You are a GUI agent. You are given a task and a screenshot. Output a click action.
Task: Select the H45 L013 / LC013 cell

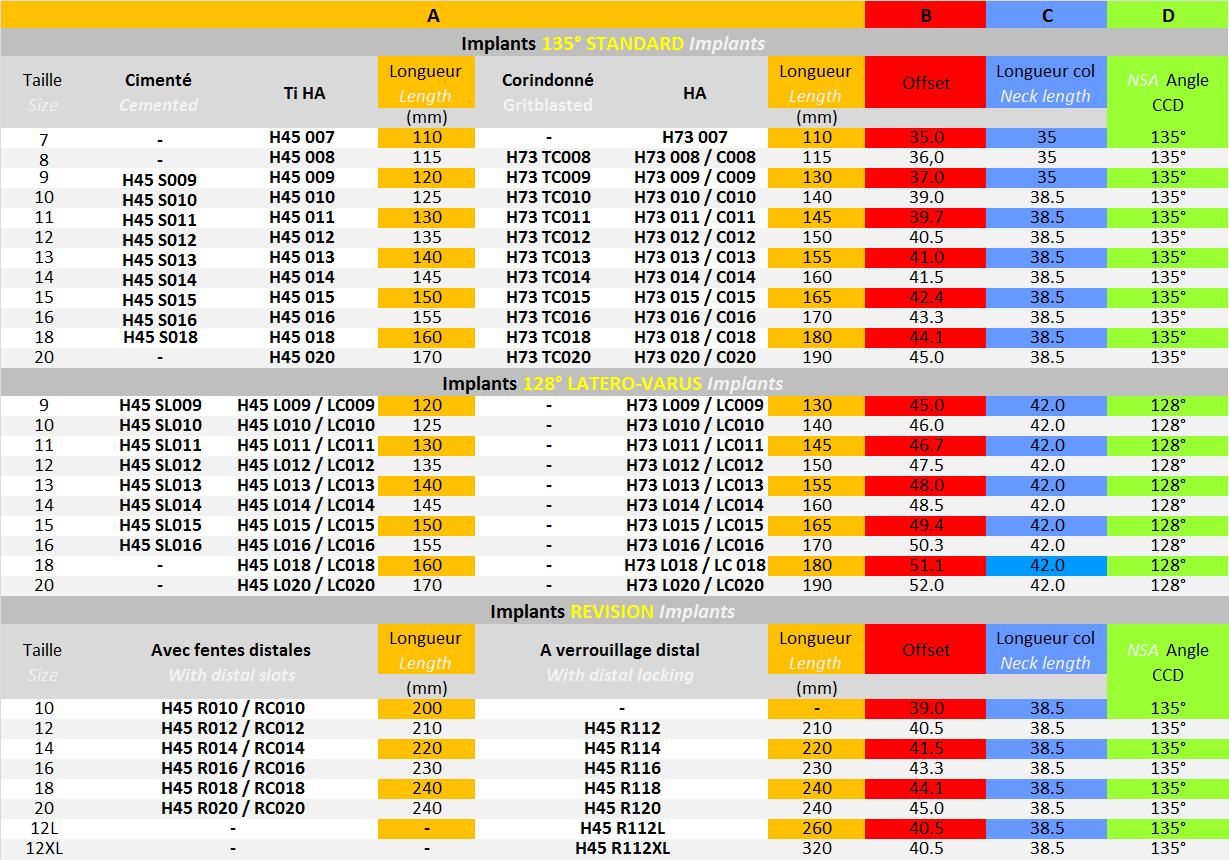[306, 485]
